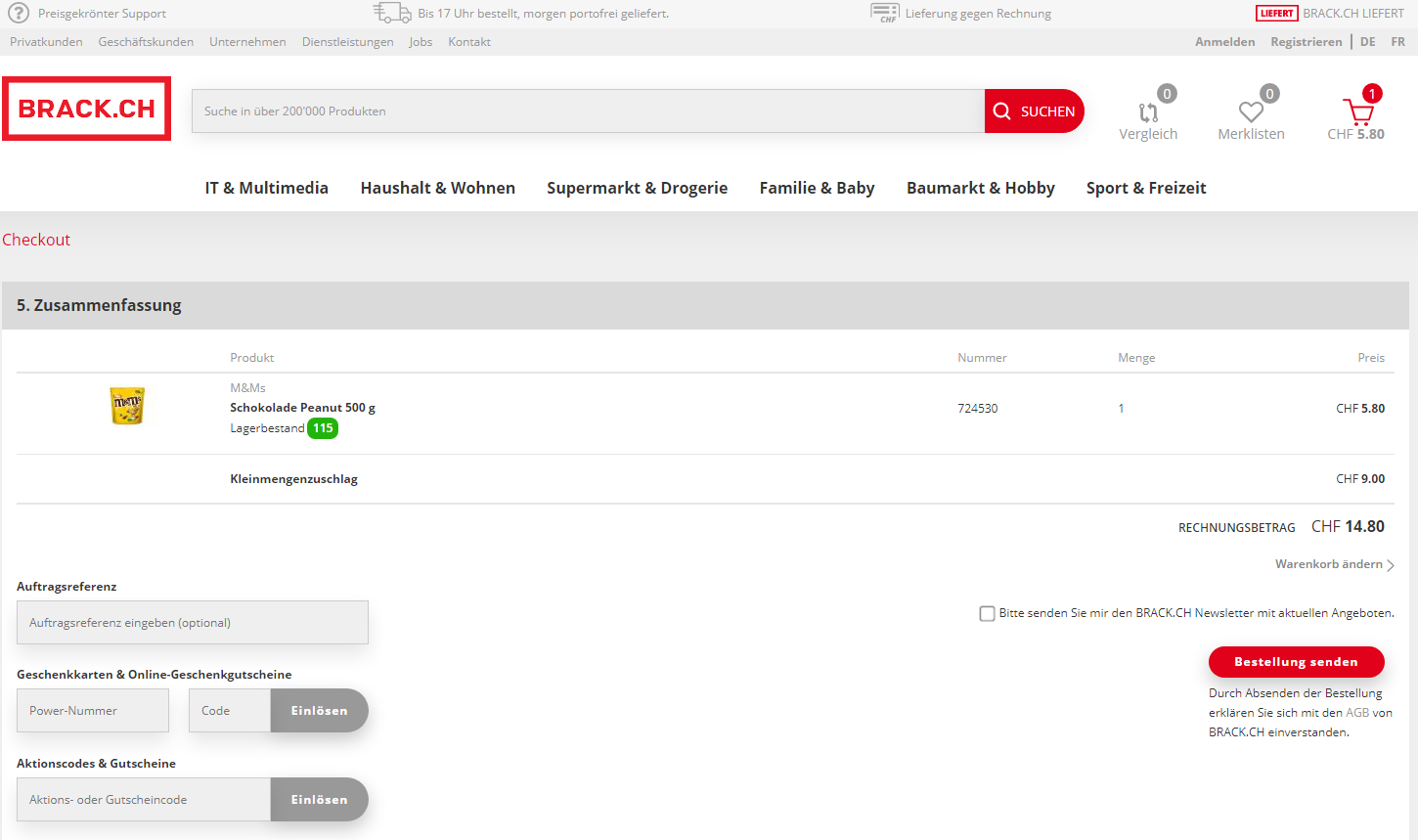This screenshot has height=840, width=1418.
Task: Click the chevron next to Warenkorb ändern
Action: [x=1391, y=565]
